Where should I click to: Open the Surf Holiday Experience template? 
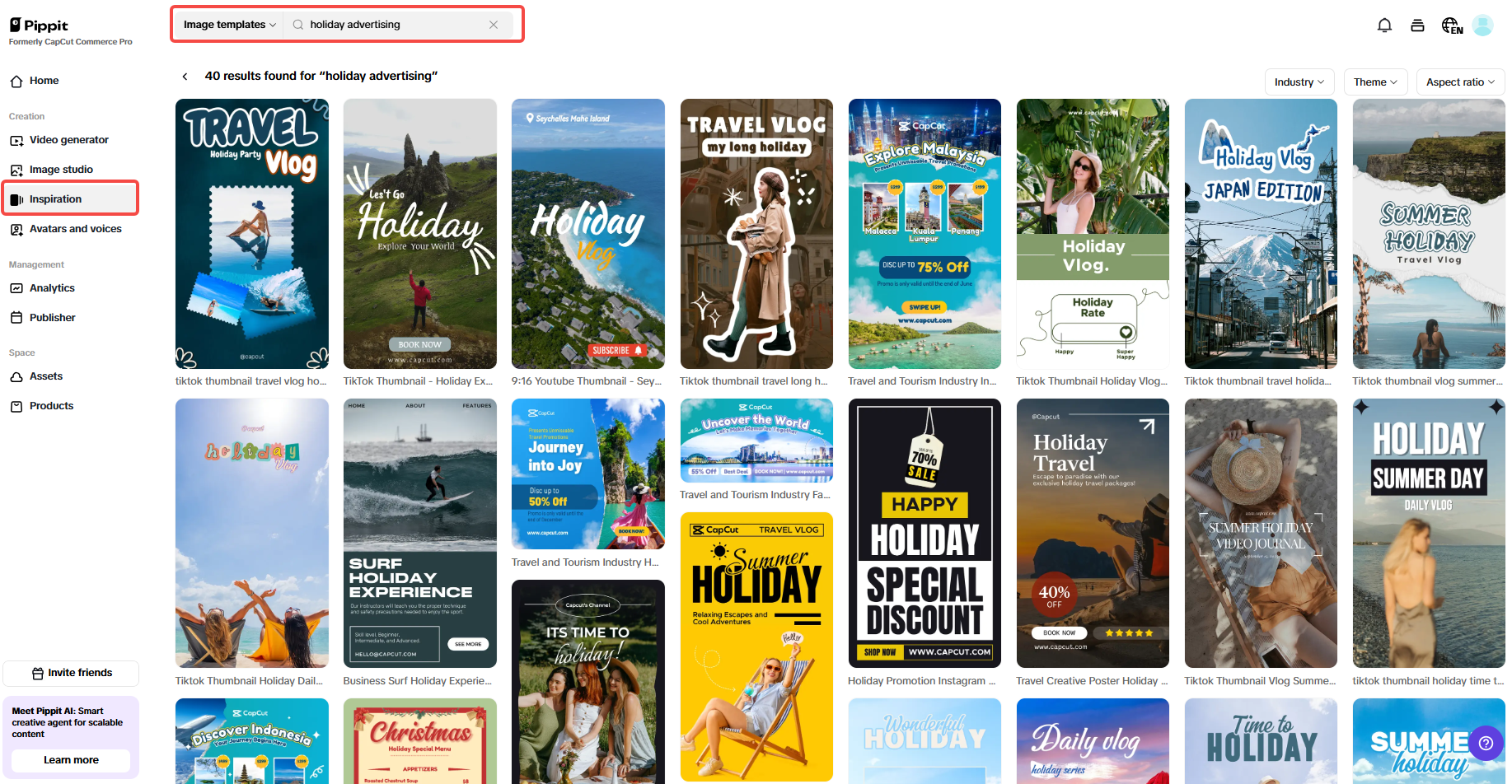point(420,534)
